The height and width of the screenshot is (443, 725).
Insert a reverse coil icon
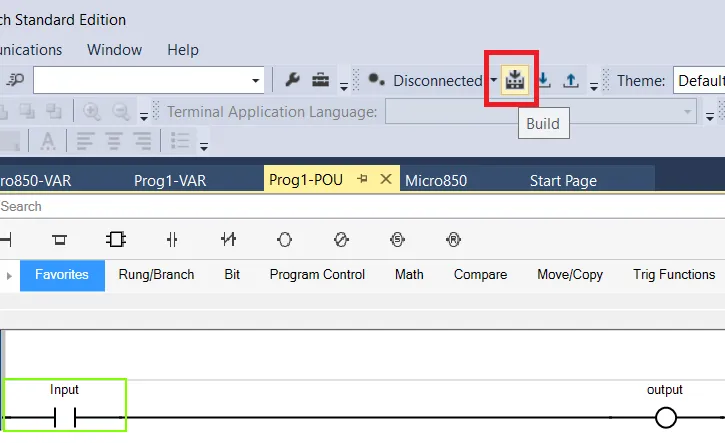click(x=341, y=240)
